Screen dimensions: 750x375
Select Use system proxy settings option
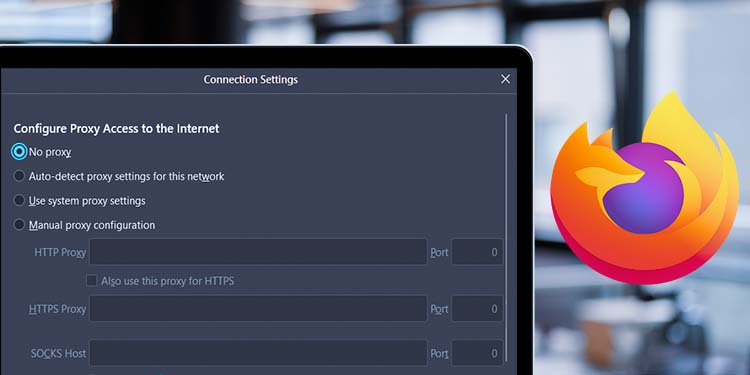click(x=19, y=200)
